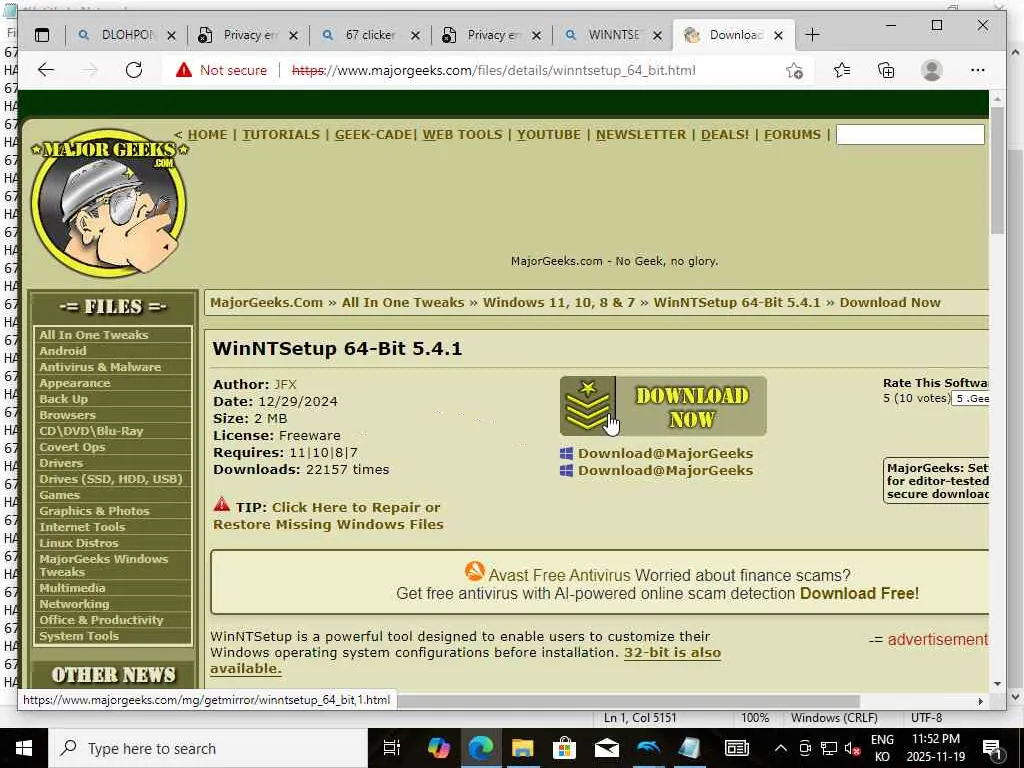
Task: Switch to the first Privacy error tab
Action: pos(249,35)
